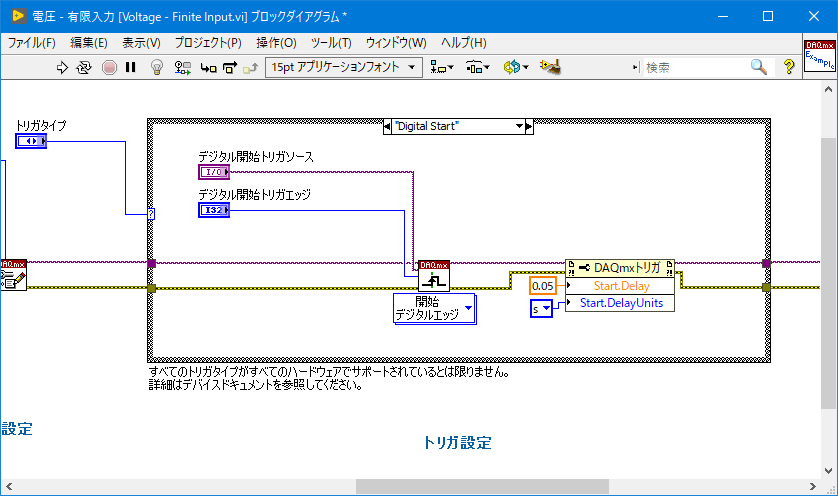Click the Step Over icon
Screen dimensions: 838x496
tap(230, 67)
